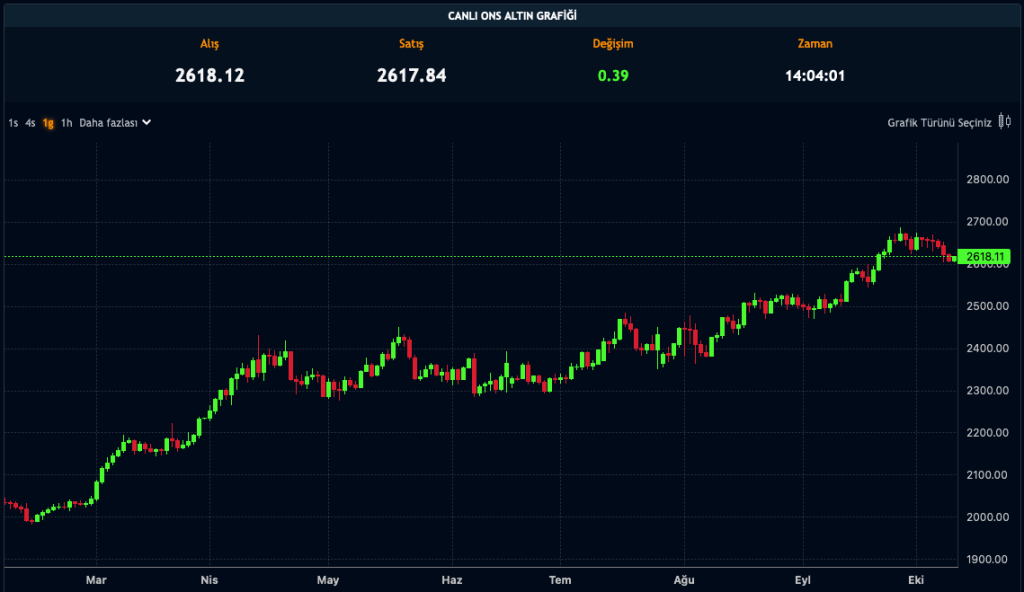Click the 2200.00 price axis label

pyautogui.click(x=987, y=433)
